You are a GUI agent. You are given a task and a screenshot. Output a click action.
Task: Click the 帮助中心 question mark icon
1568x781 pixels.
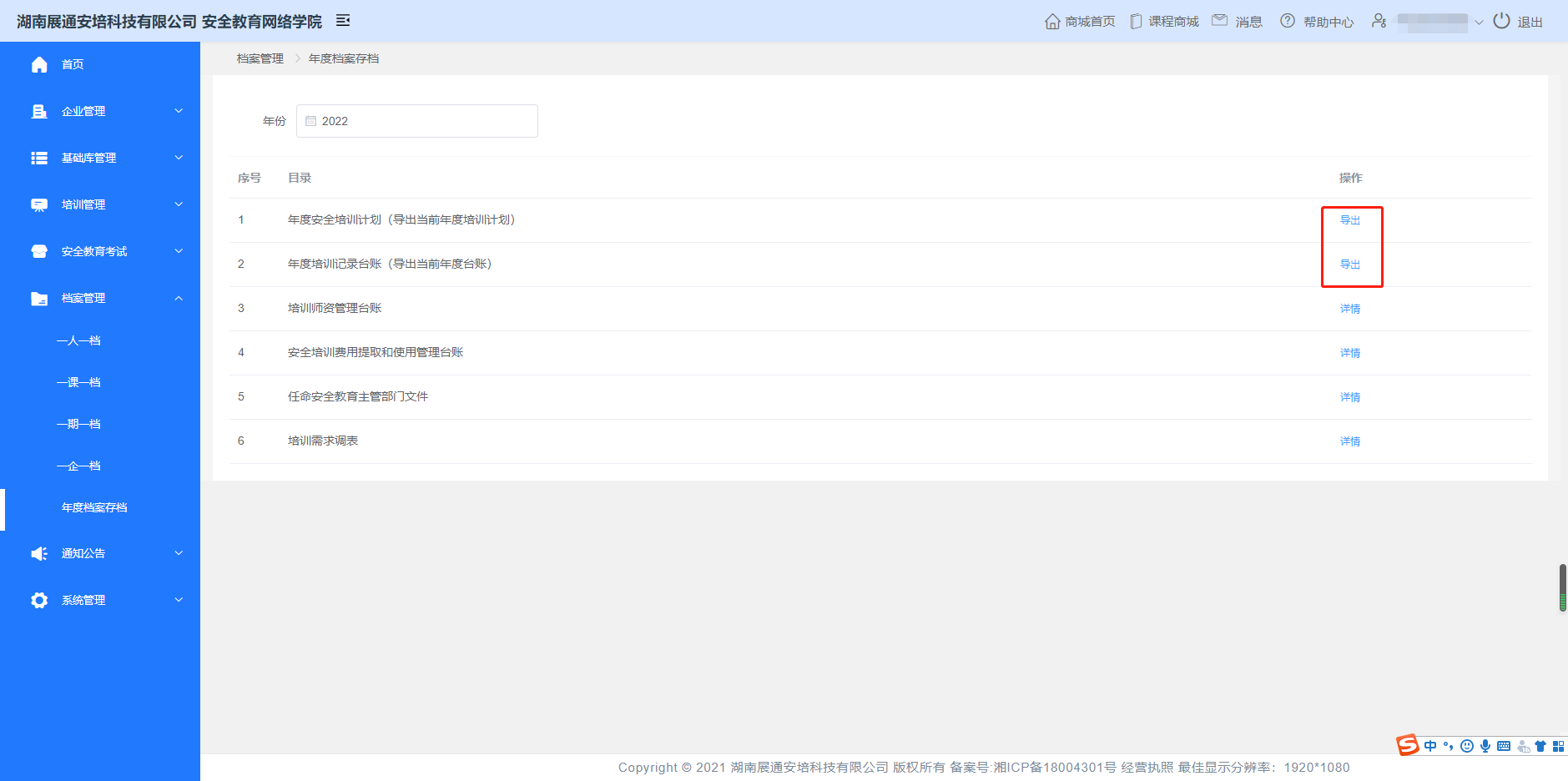1288,21
